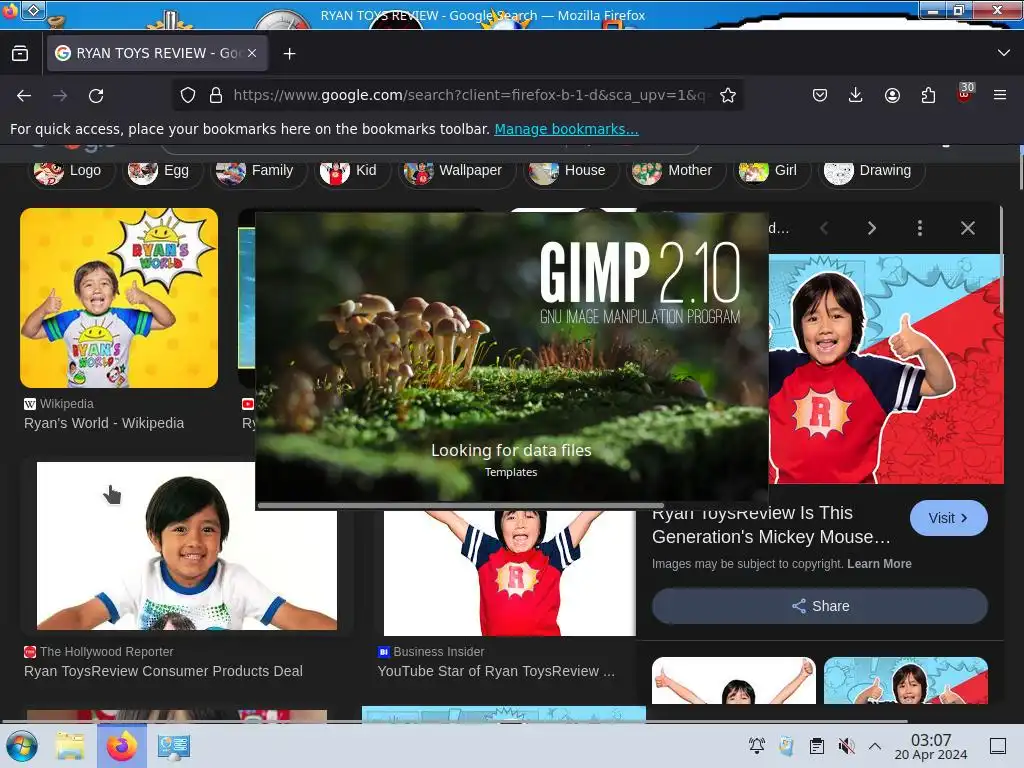Select the House filter chip

point(570,170)
